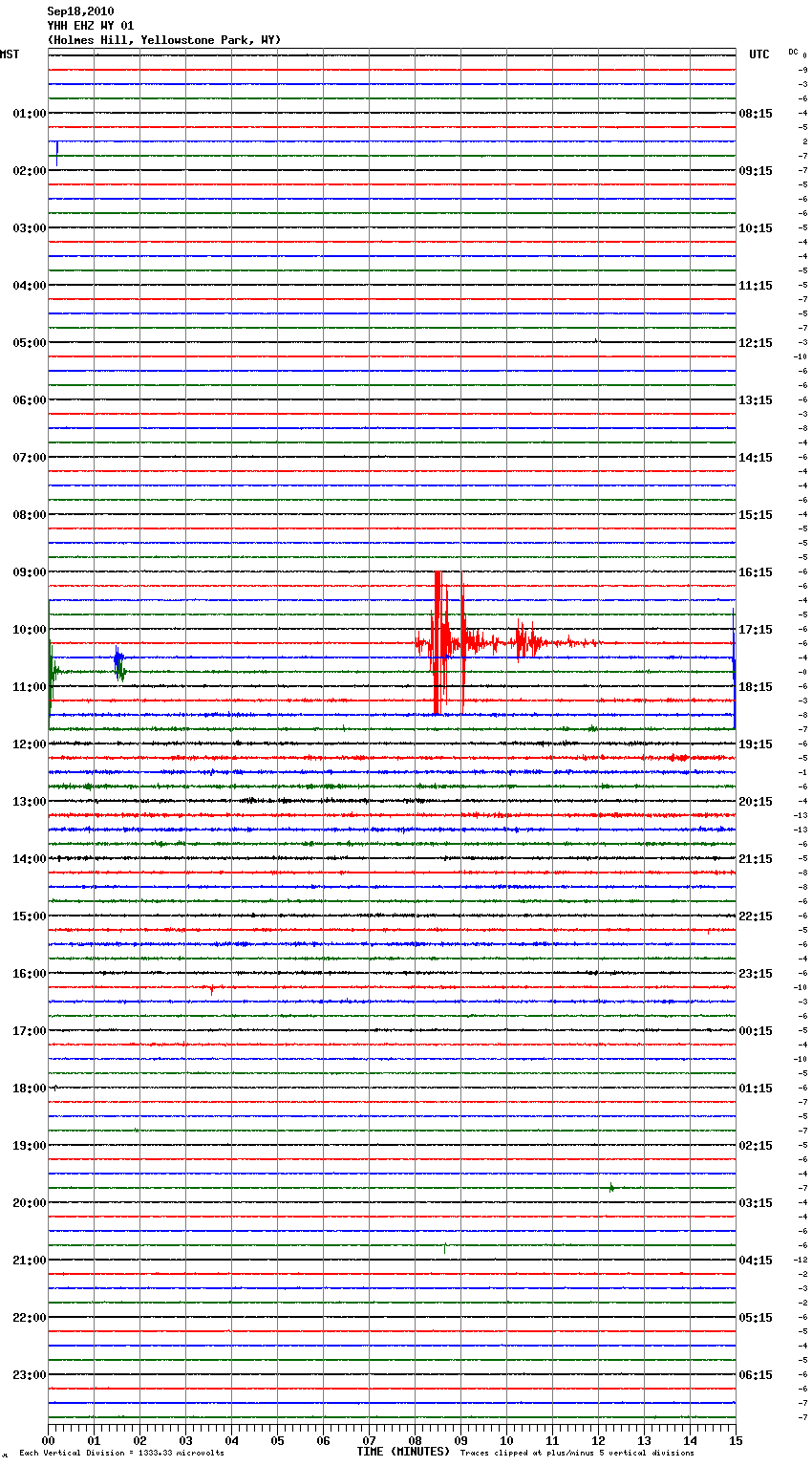Click the 09:15 UTC time label
The height and width of the screenshot is (1466, 812).
click(756, 171)
